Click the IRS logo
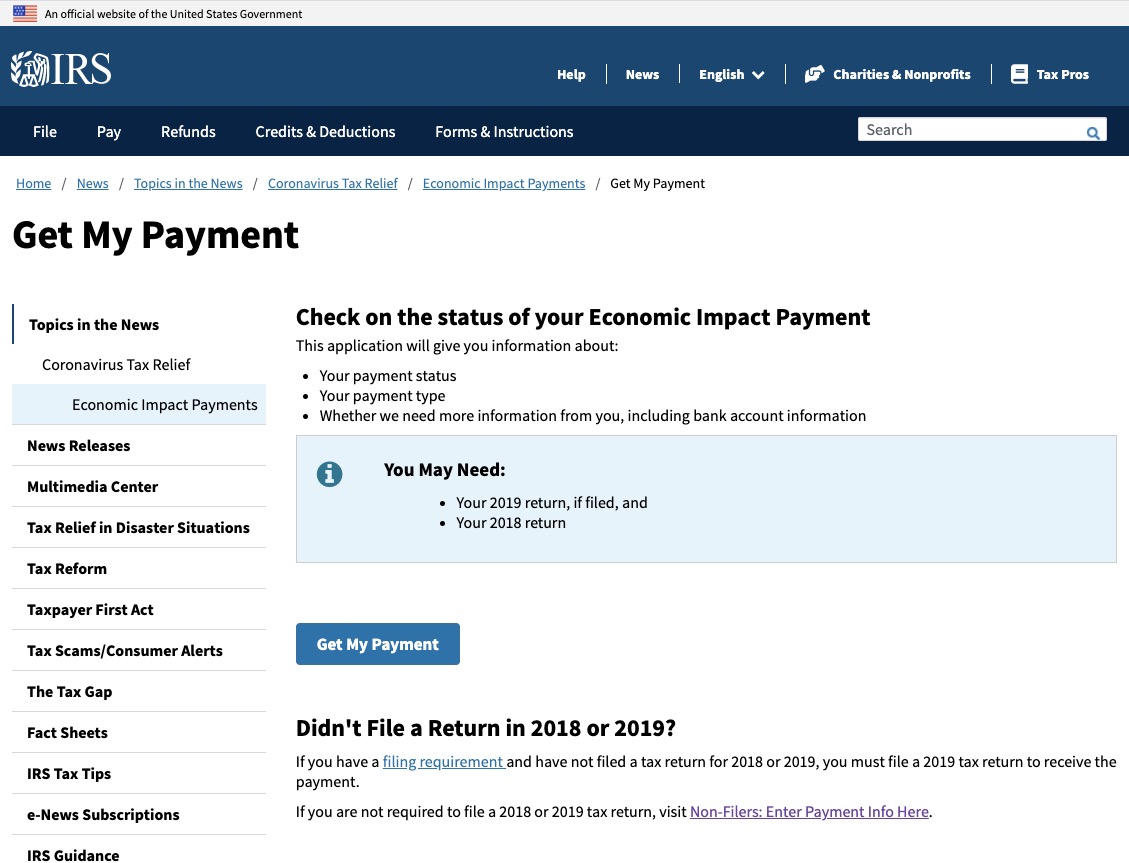1129x863 pixels. point(61,69)
